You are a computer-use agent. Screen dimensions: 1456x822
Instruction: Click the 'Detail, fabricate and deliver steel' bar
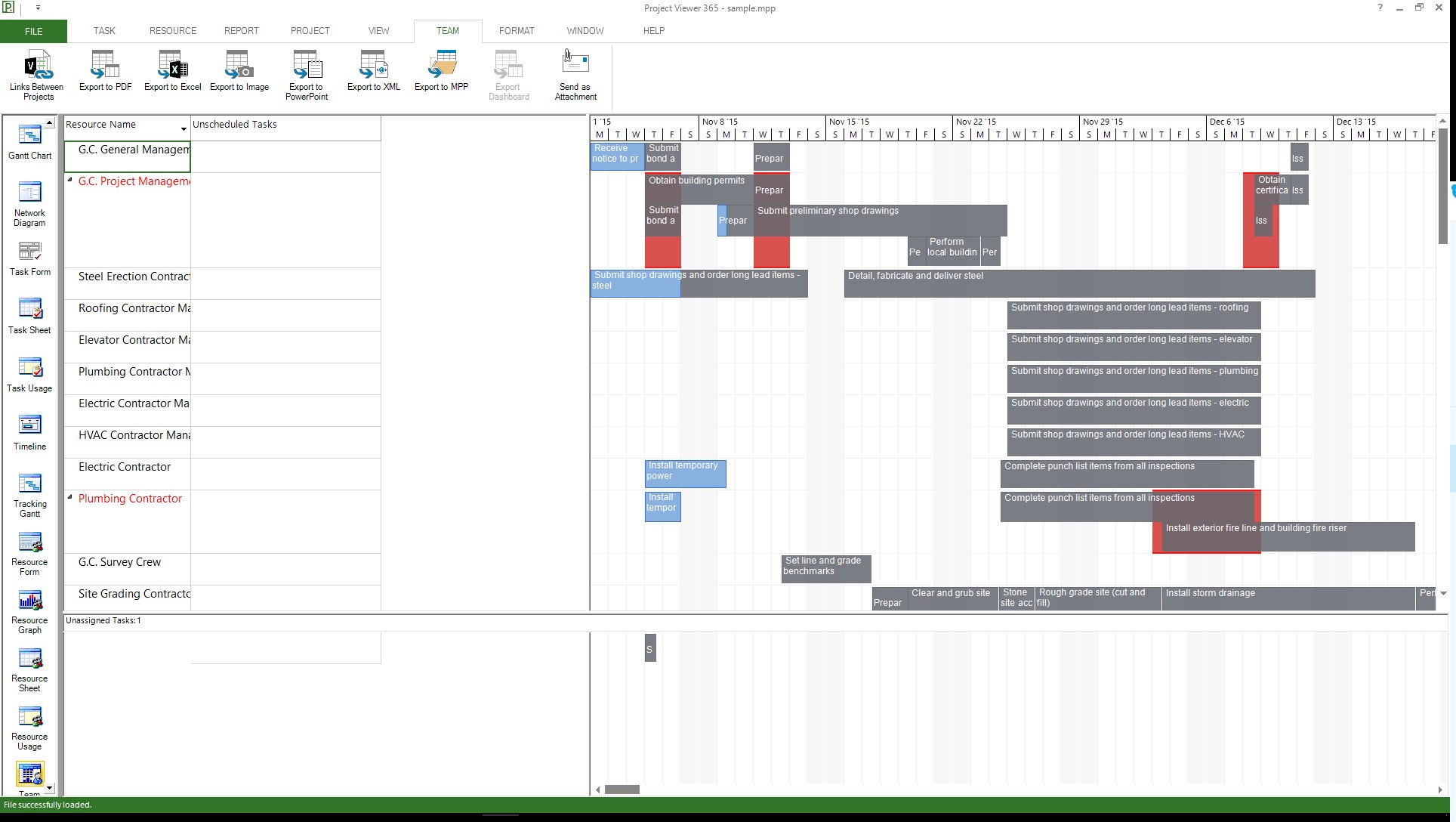1078,283
